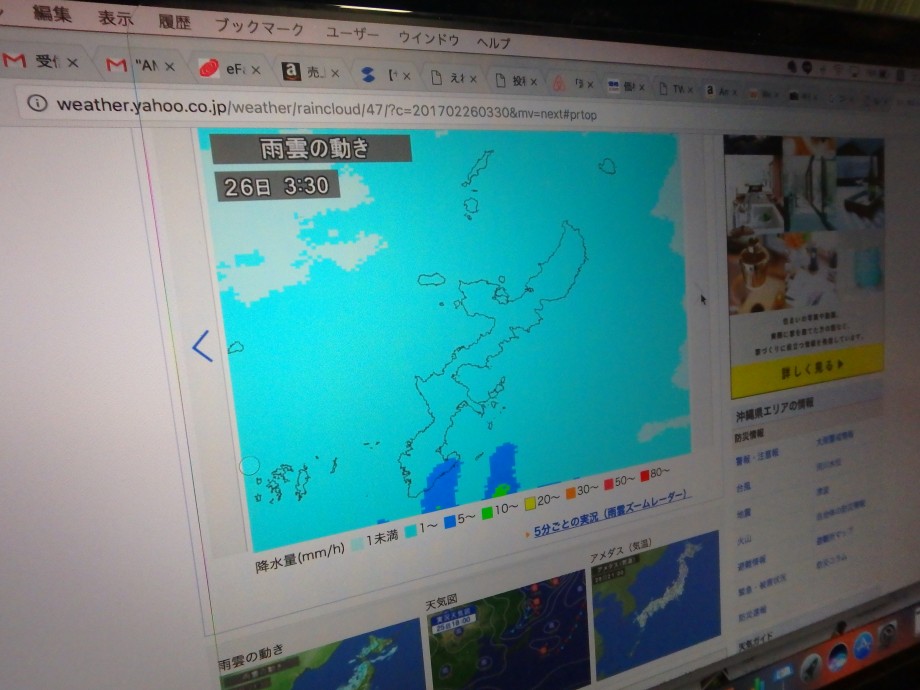Open the 履歴 menu
Image resolution: width=920 pixels, height=690 pixels.
click(x=175, y=23)
